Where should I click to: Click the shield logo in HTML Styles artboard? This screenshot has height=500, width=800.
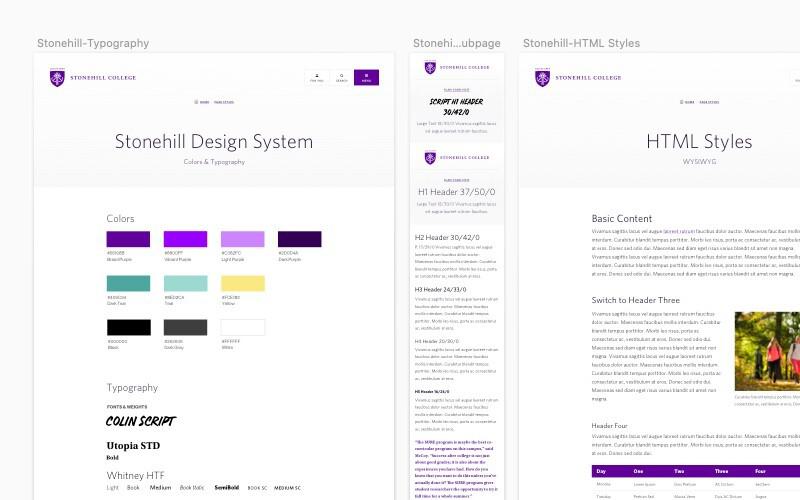pyautogui.click(x=544, y=77)
